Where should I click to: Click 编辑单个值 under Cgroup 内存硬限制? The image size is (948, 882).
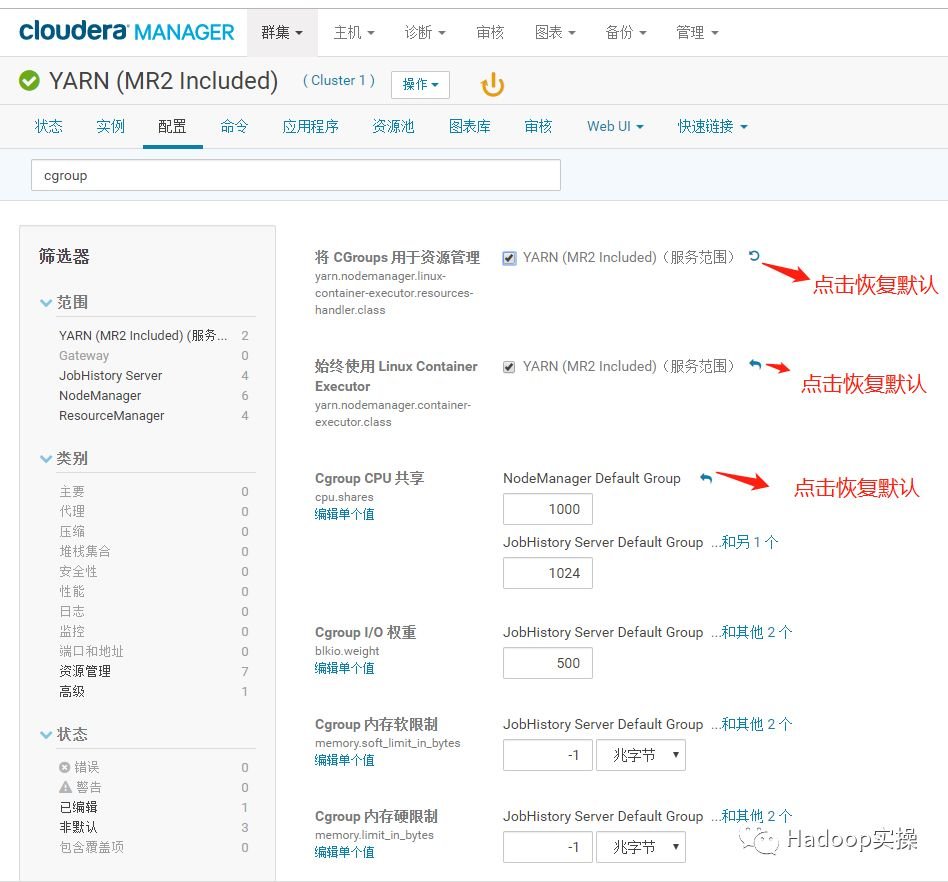(x=345, y=852)
